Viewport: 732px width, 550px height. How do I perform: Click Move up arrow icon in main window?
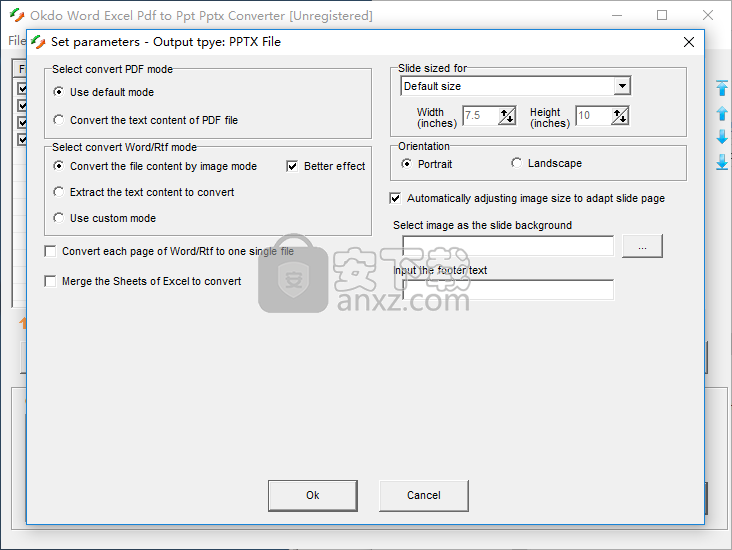tap(722, 113)
